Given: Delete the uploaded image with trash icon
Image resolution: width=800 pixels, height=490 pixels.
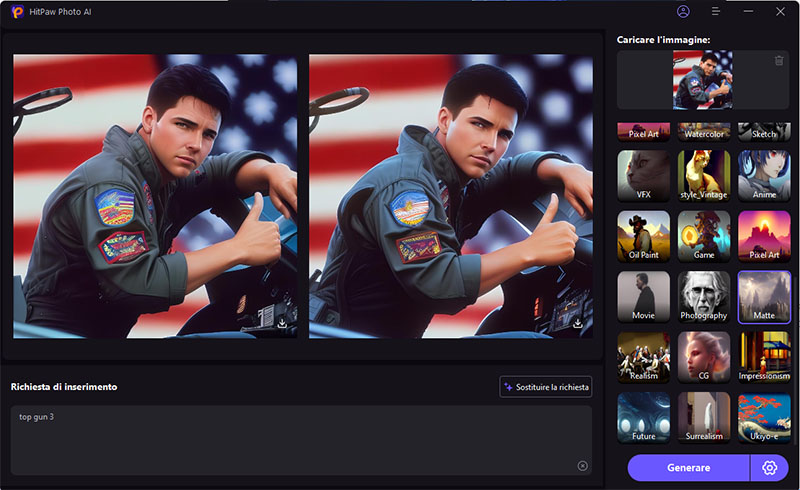Looking at the screenshot, I should pos(779,61).
